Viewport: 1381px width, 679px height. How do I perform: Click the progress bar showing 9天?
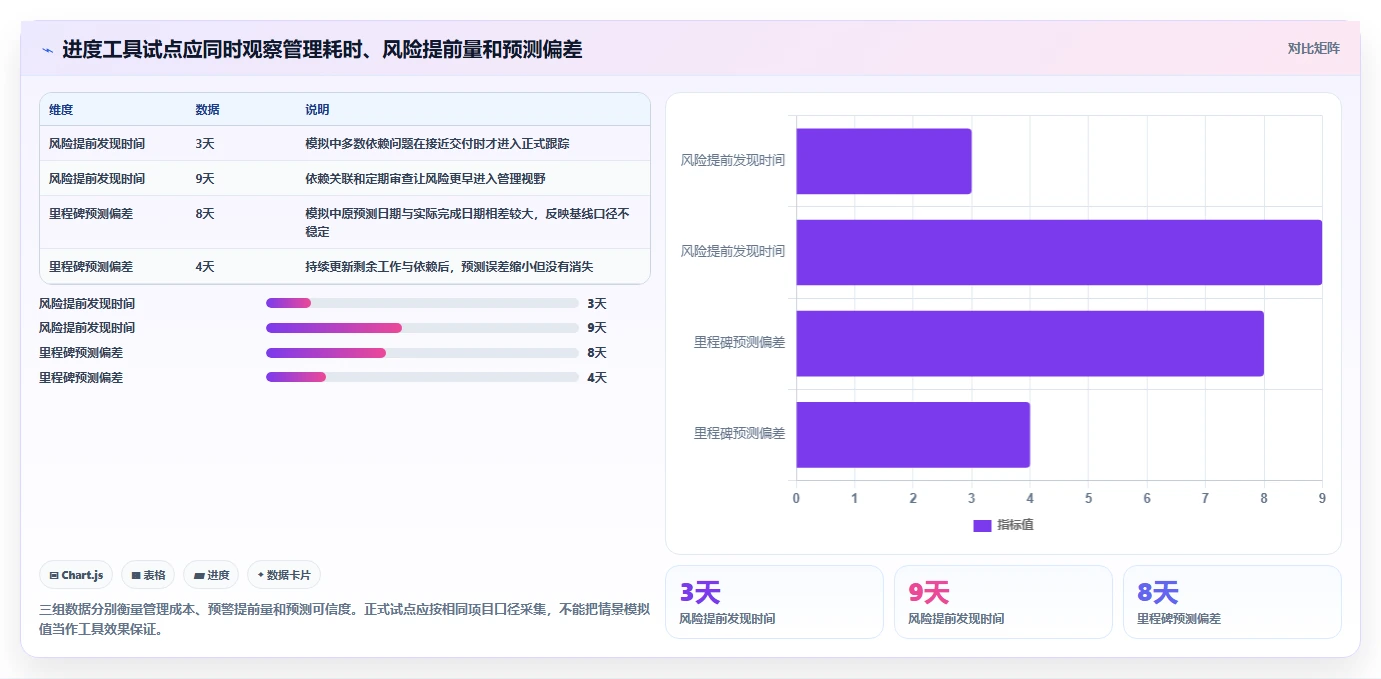(422, 328)
